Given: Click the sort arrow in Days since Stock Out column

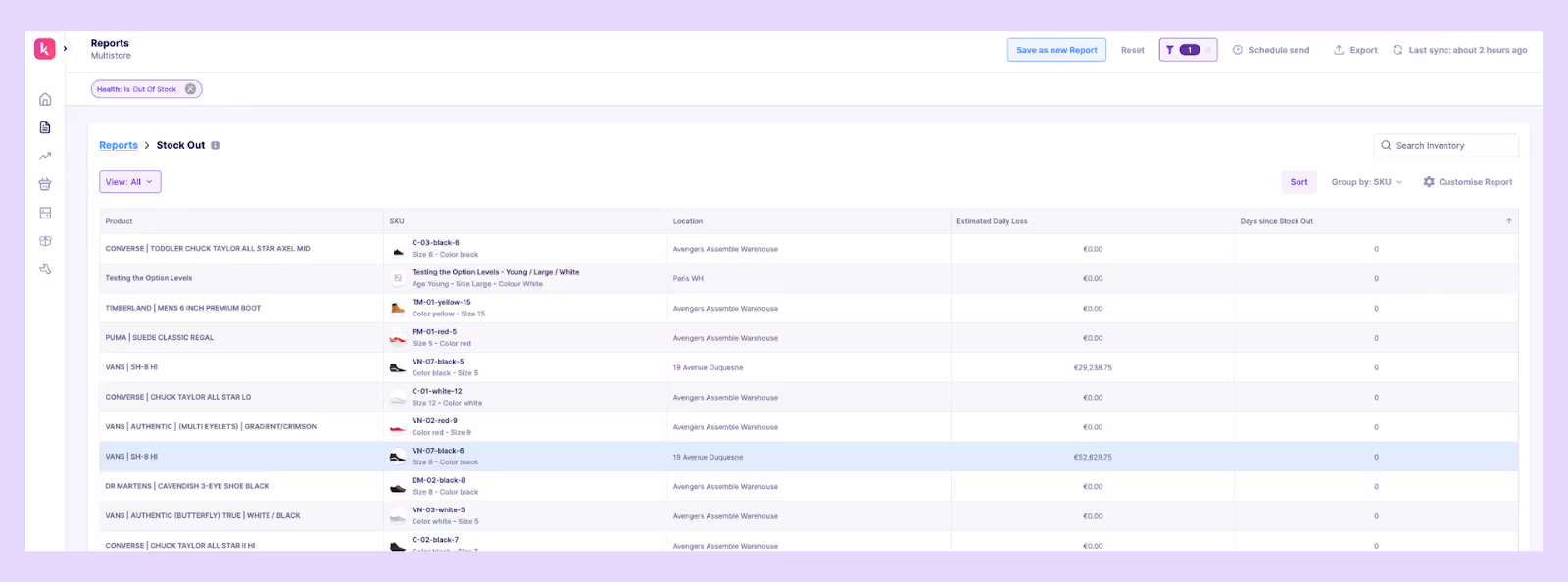Looking at the screenshot, I should [1508, 221].
